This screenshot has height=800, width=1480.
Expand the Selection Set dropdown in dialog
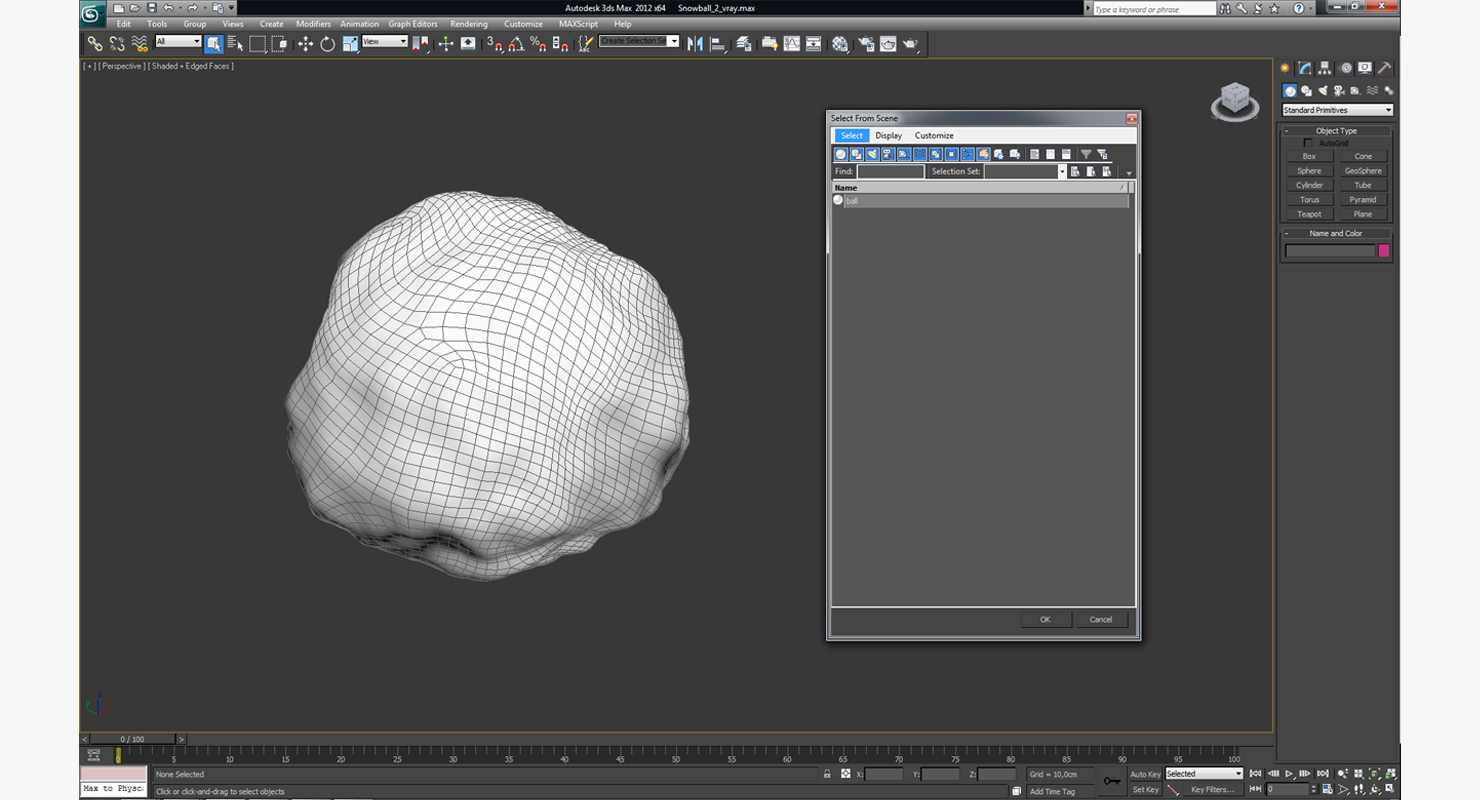(x=1062, y=172)
